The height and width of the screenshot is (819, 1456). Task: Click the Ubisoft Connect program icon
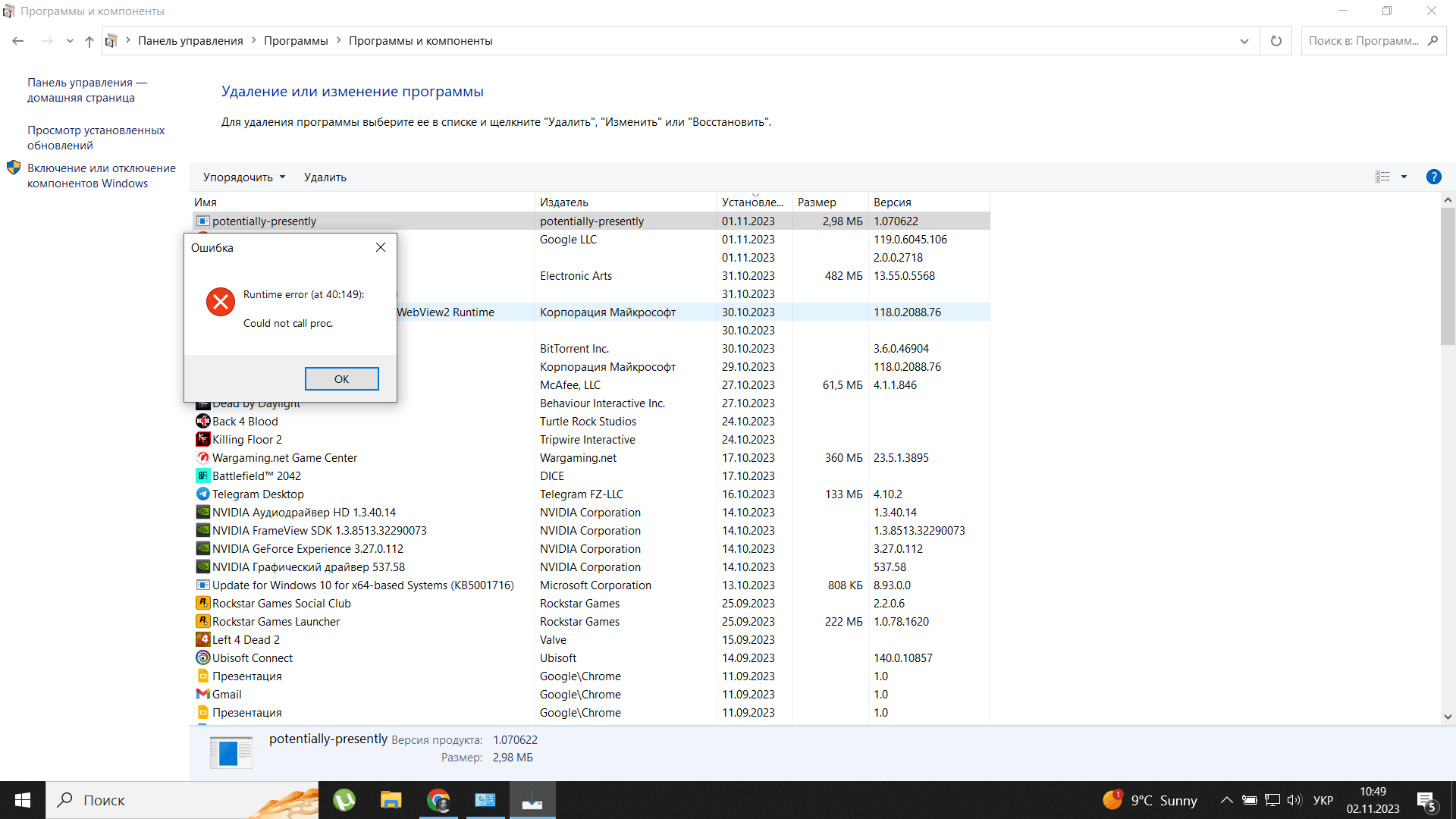(x=202, y=657)
